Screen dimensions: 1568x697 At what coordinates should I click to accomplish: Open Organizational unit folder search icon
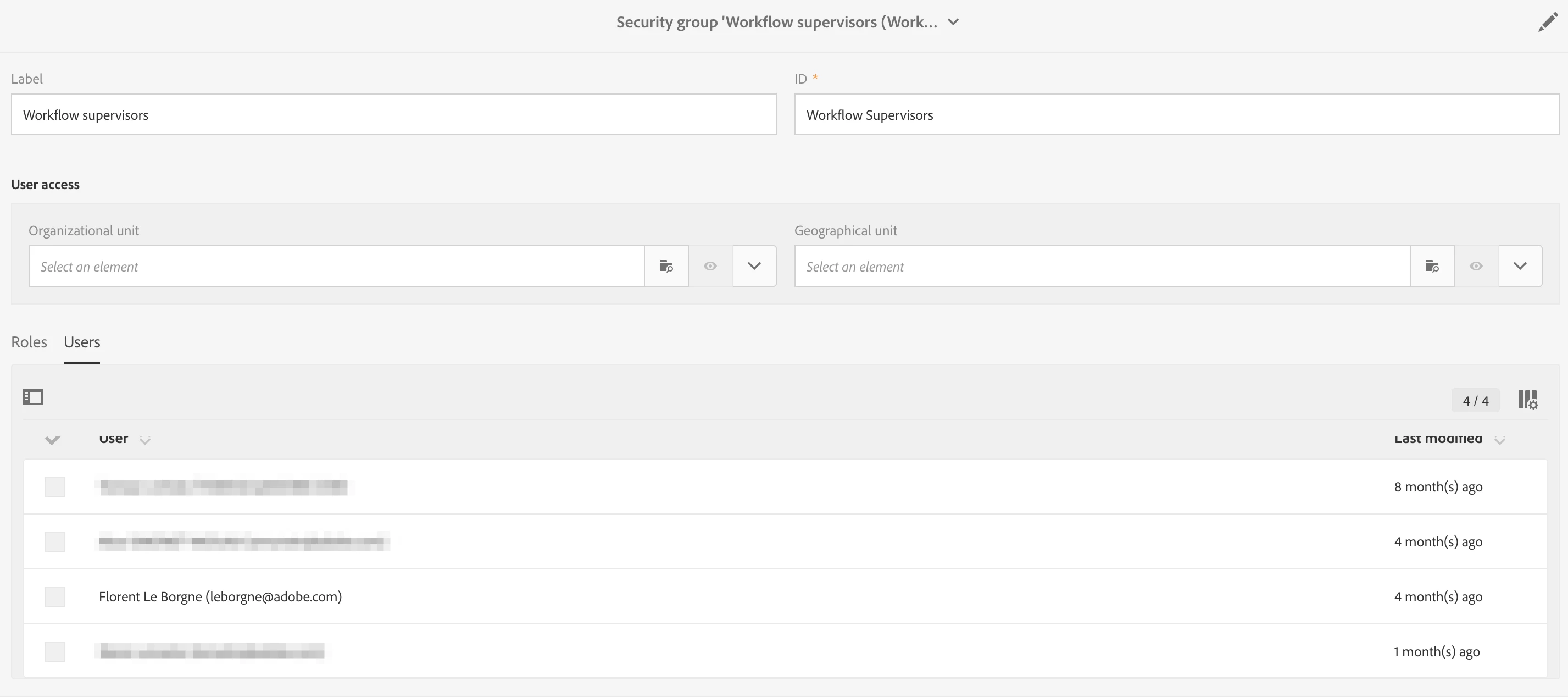[666, 266]
